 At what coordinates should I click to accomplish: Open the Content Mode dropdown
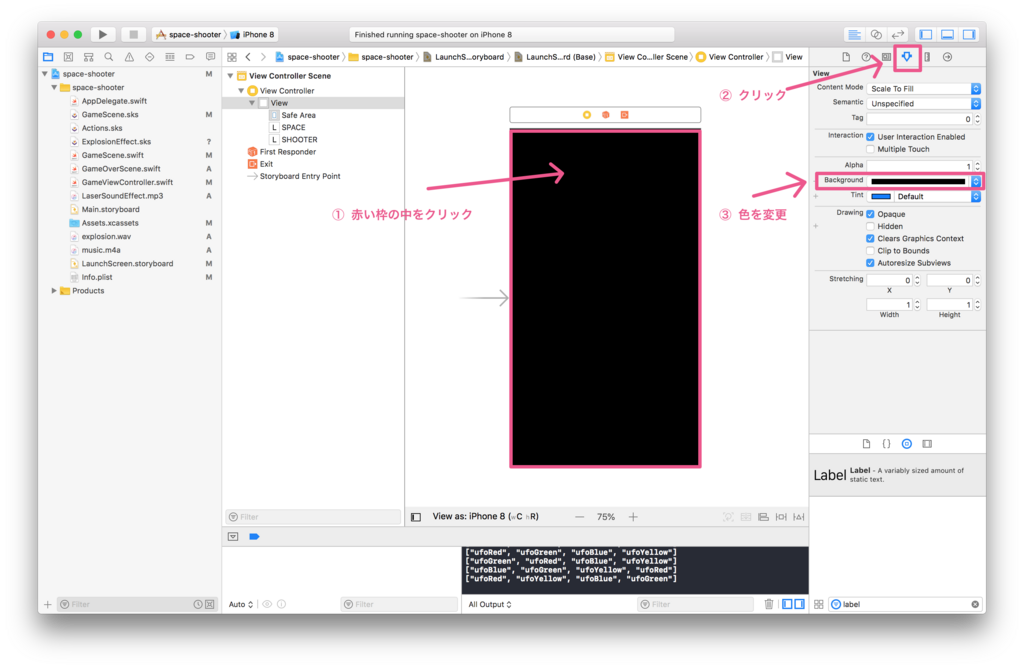click(x=922, y=88)
